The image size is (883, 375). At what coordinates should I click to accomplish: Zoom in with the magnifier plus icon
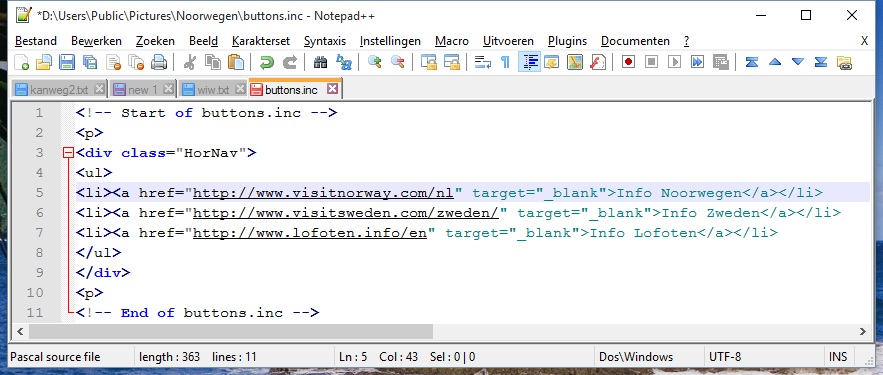pos(374,61)
